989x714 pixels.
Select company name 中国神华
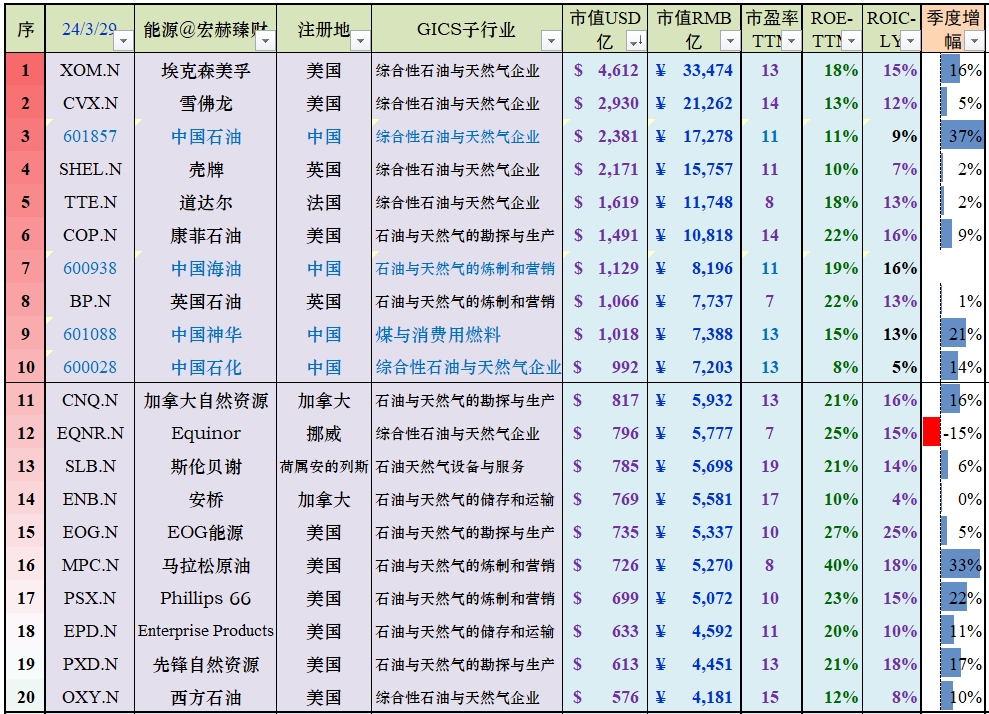[x=206, y=334]
